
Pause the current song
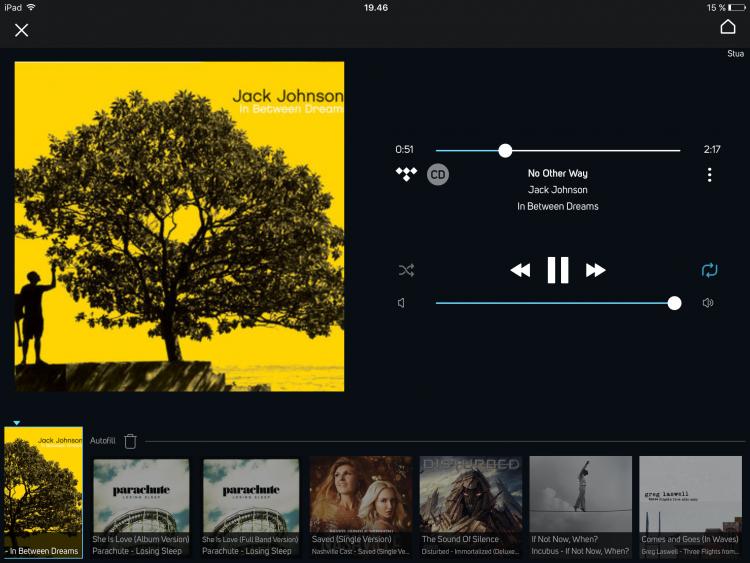coord(558,270)
